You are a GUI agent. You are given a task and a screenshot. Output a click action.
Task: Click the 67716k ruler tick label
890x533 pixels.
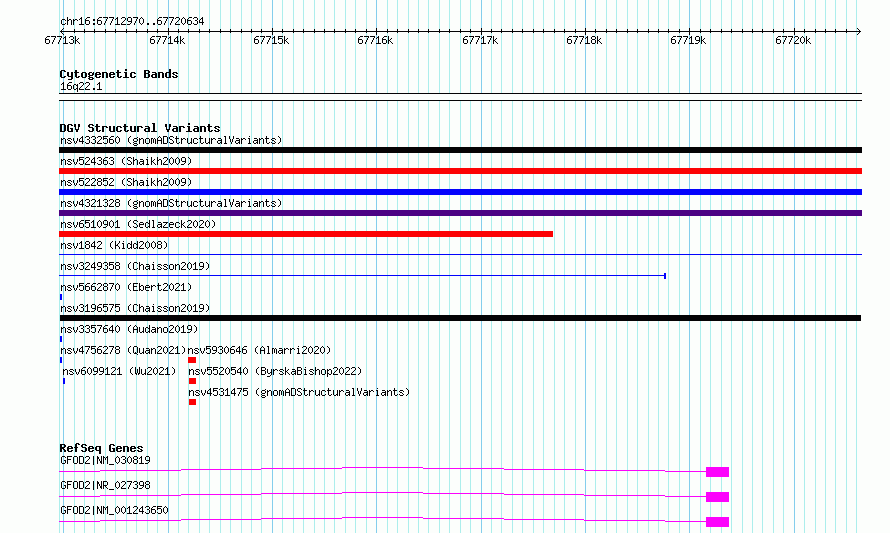[x=375, y=41]
